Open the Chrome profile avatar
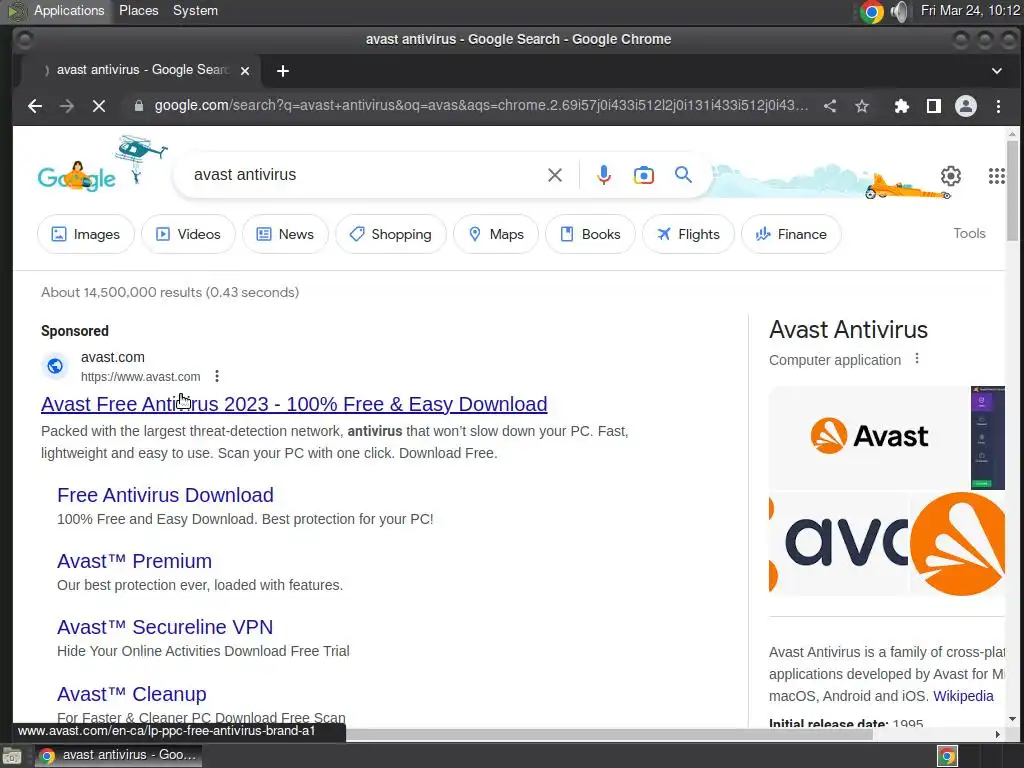 point(966,106)
